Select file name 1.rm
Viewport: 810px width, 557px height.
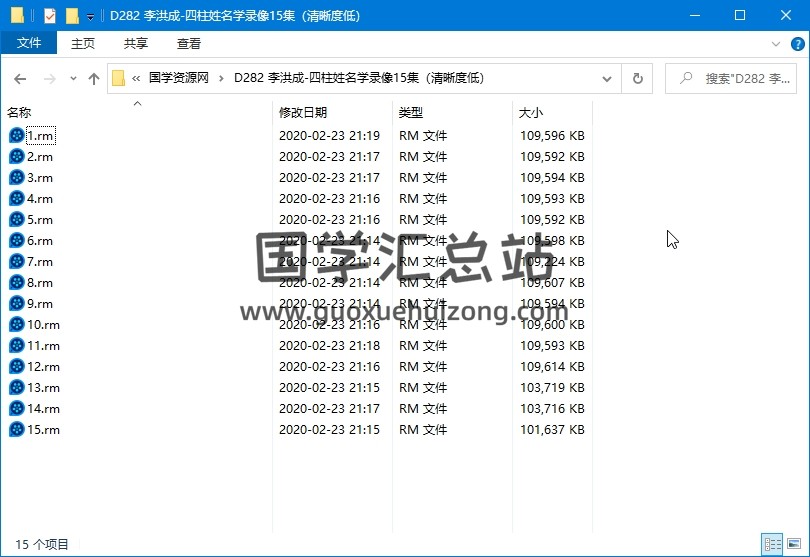40,135
